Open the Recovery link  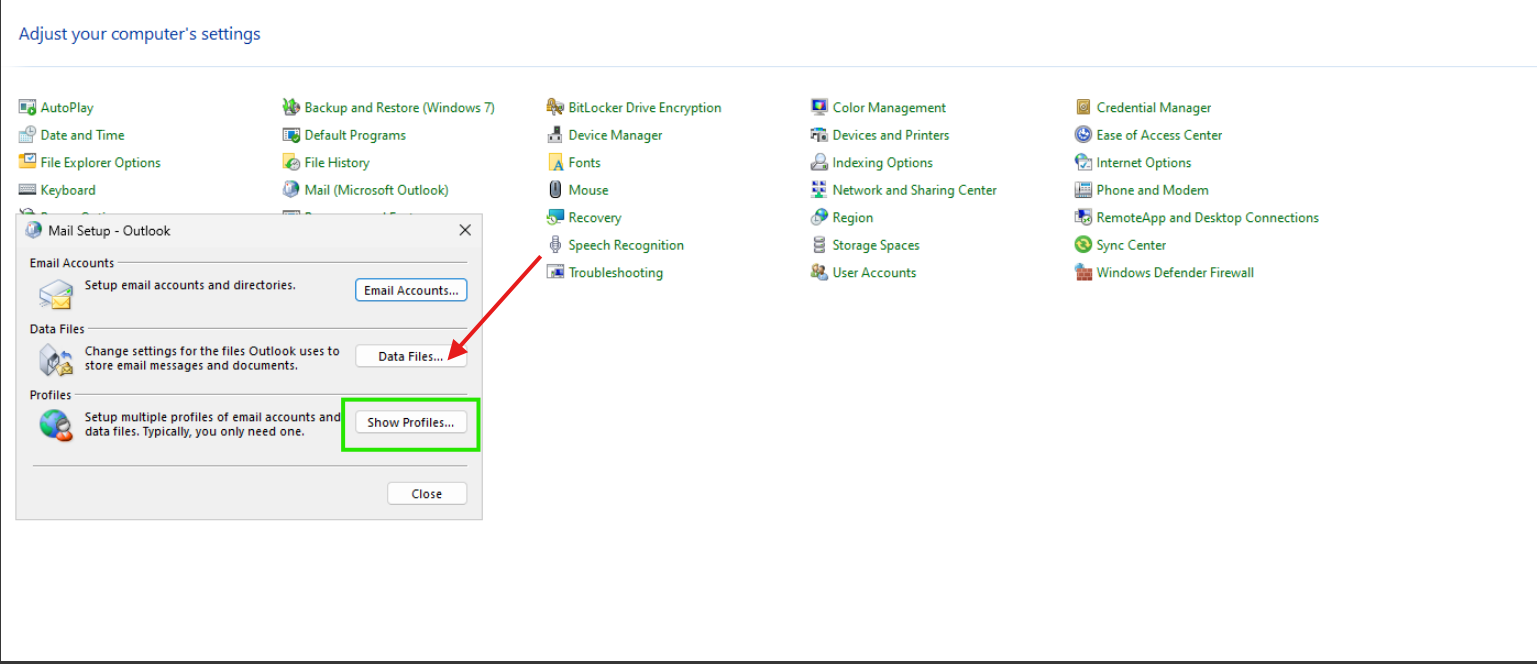tap(595, 217)
